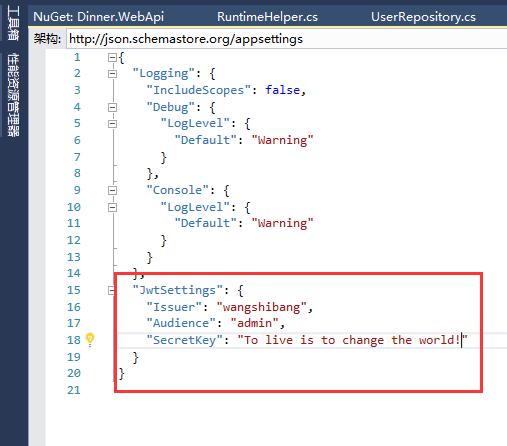Open the UserRepository.cs tab
Image resolution: width=507 pixels, height=446 pixels.
pyautogui.click(x=423, y=17)
